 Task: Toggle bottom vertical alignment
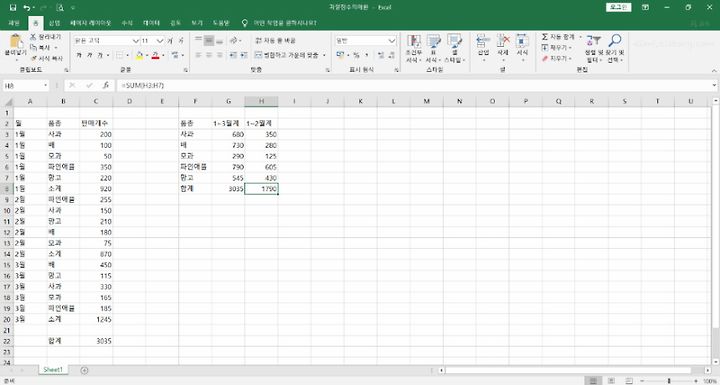pos(219,41)
